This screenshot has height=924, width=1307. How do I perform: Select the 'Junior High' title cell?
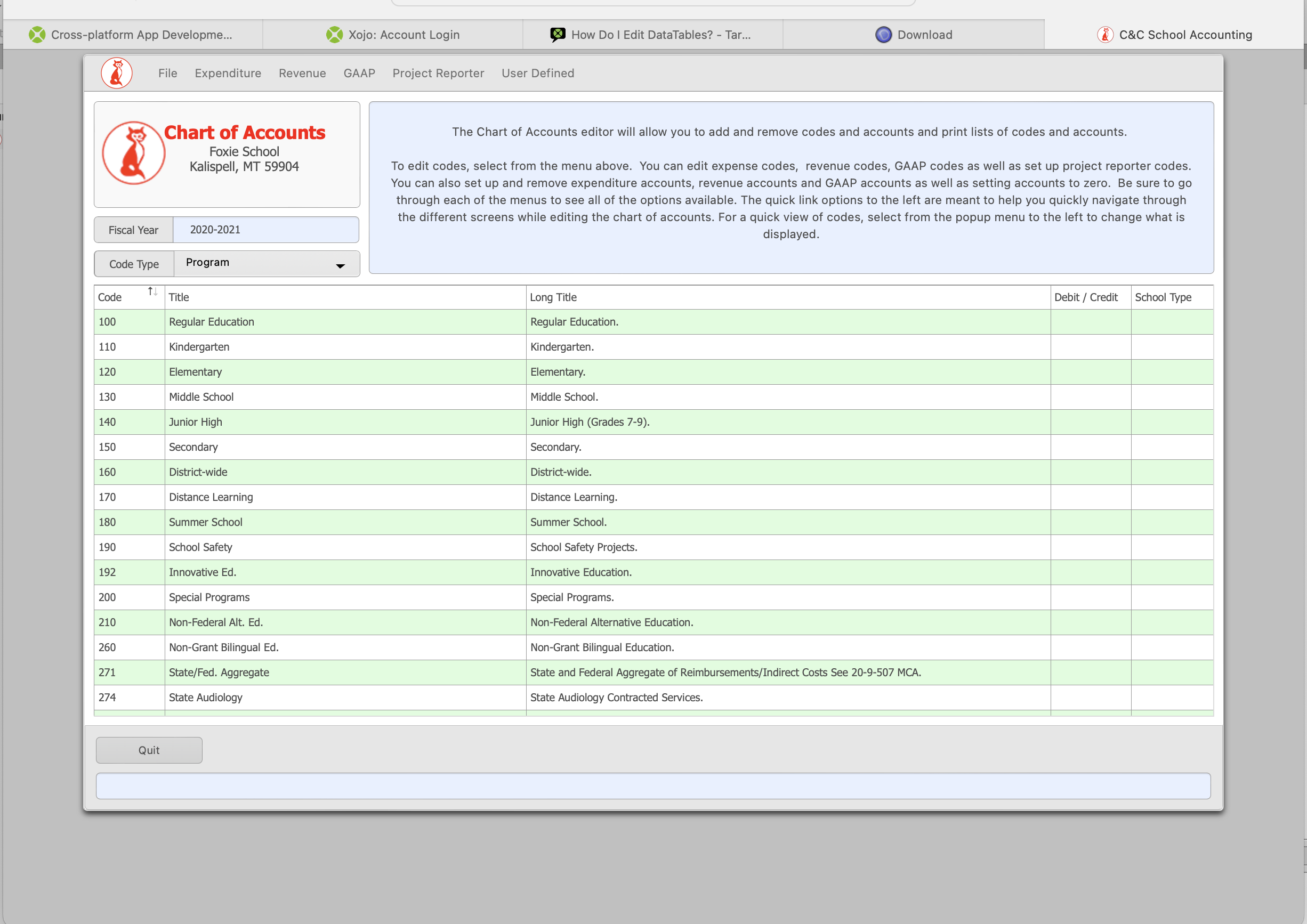345,422
